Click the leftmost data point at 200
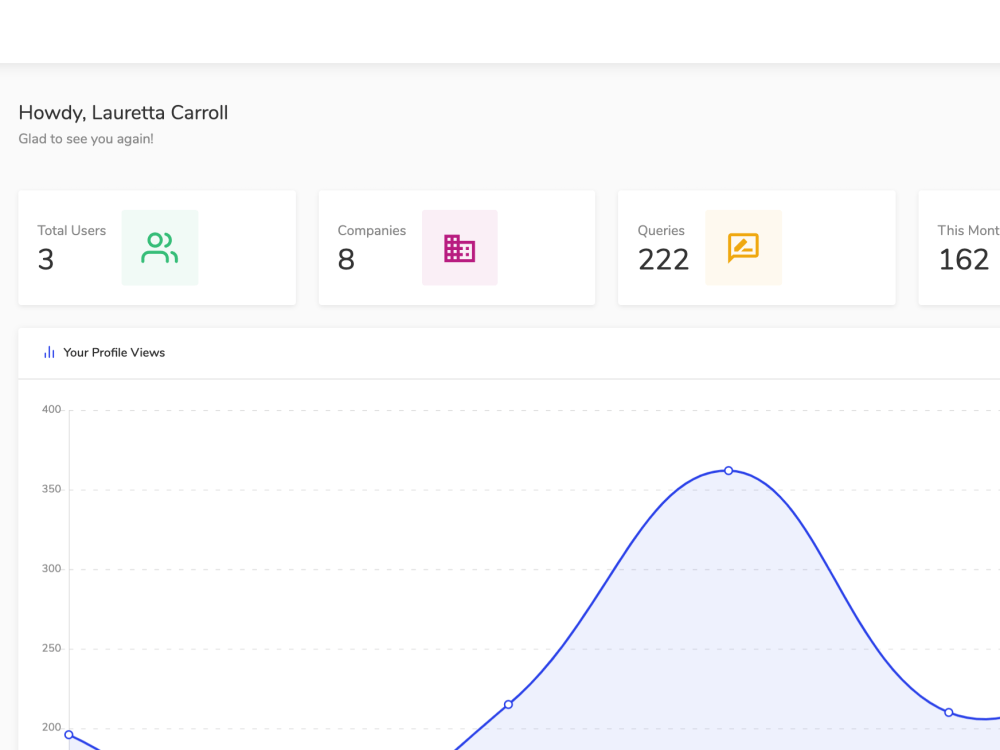Viewport: 1000px width, 750px height. pos(68,734)
